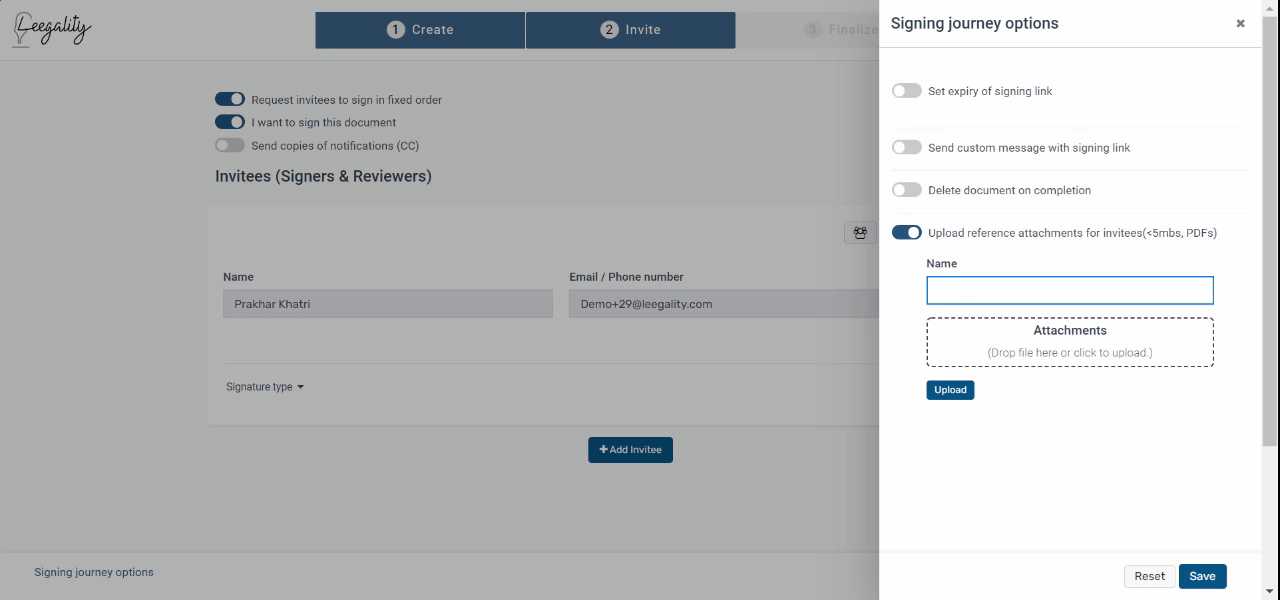The image size is (1280, 600).
Task: Go to the Create step tab
Action: pyautogui.click(x=420, y=30)
